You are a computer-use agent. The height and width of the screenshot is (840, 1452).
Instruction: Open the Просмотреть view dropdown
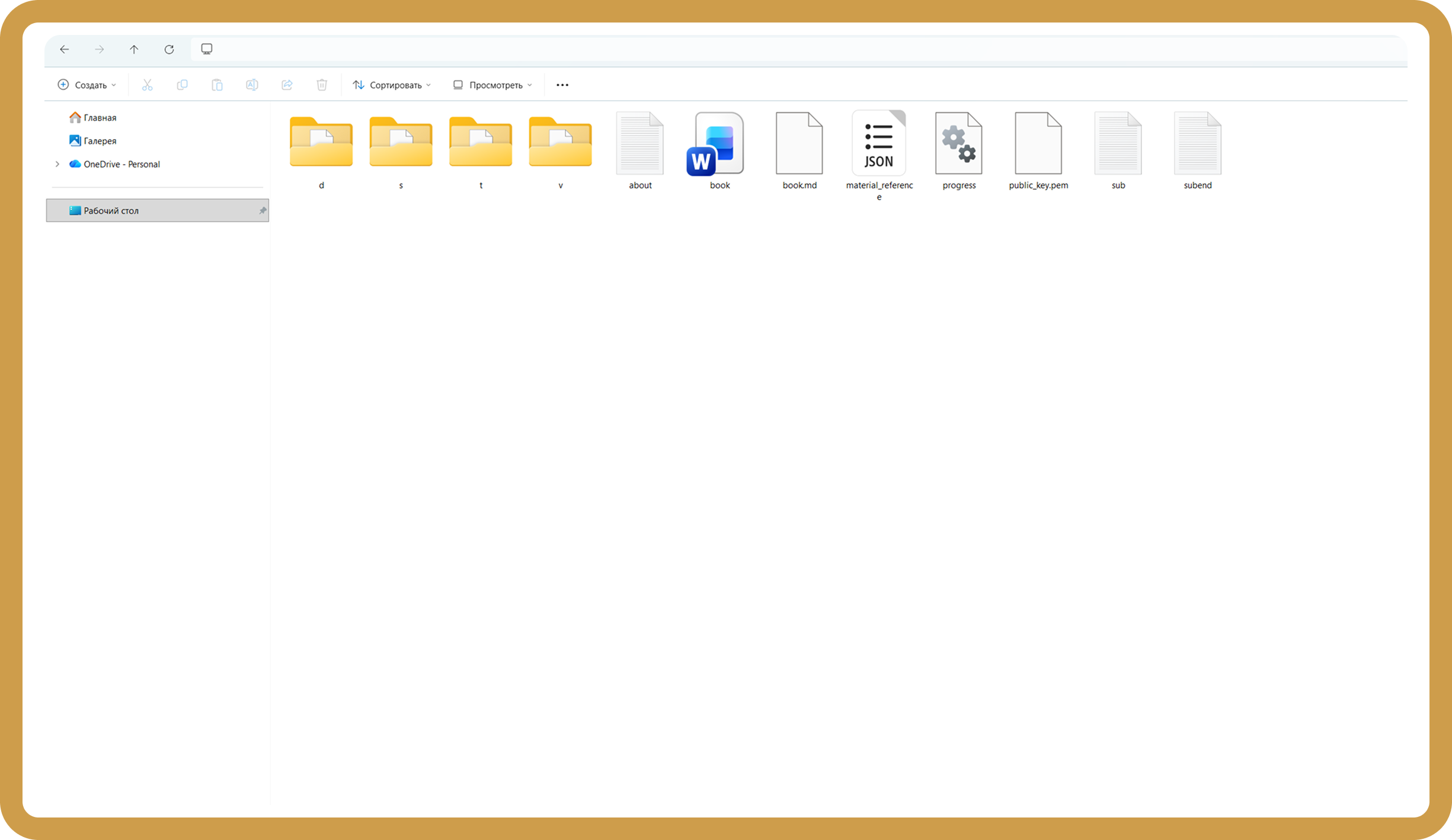pos(492,85)
